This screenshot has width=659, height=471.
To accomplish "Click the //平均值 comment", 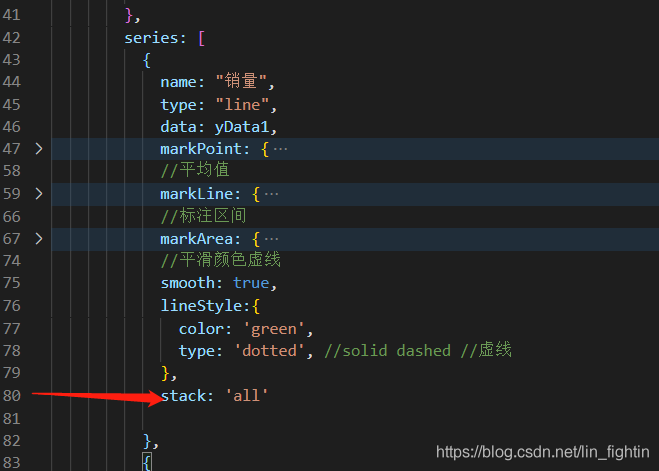I will (x=195, y=170).
